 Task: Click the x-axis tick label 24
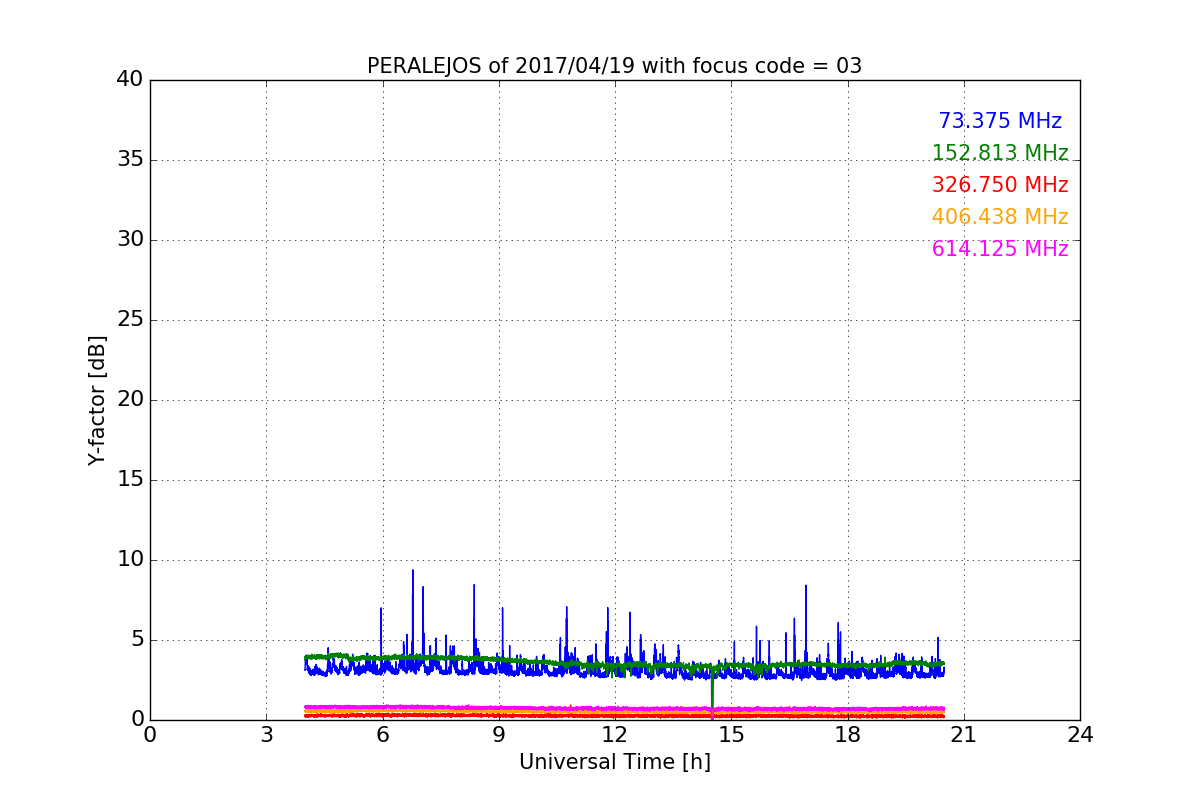tap(1080, 735)
